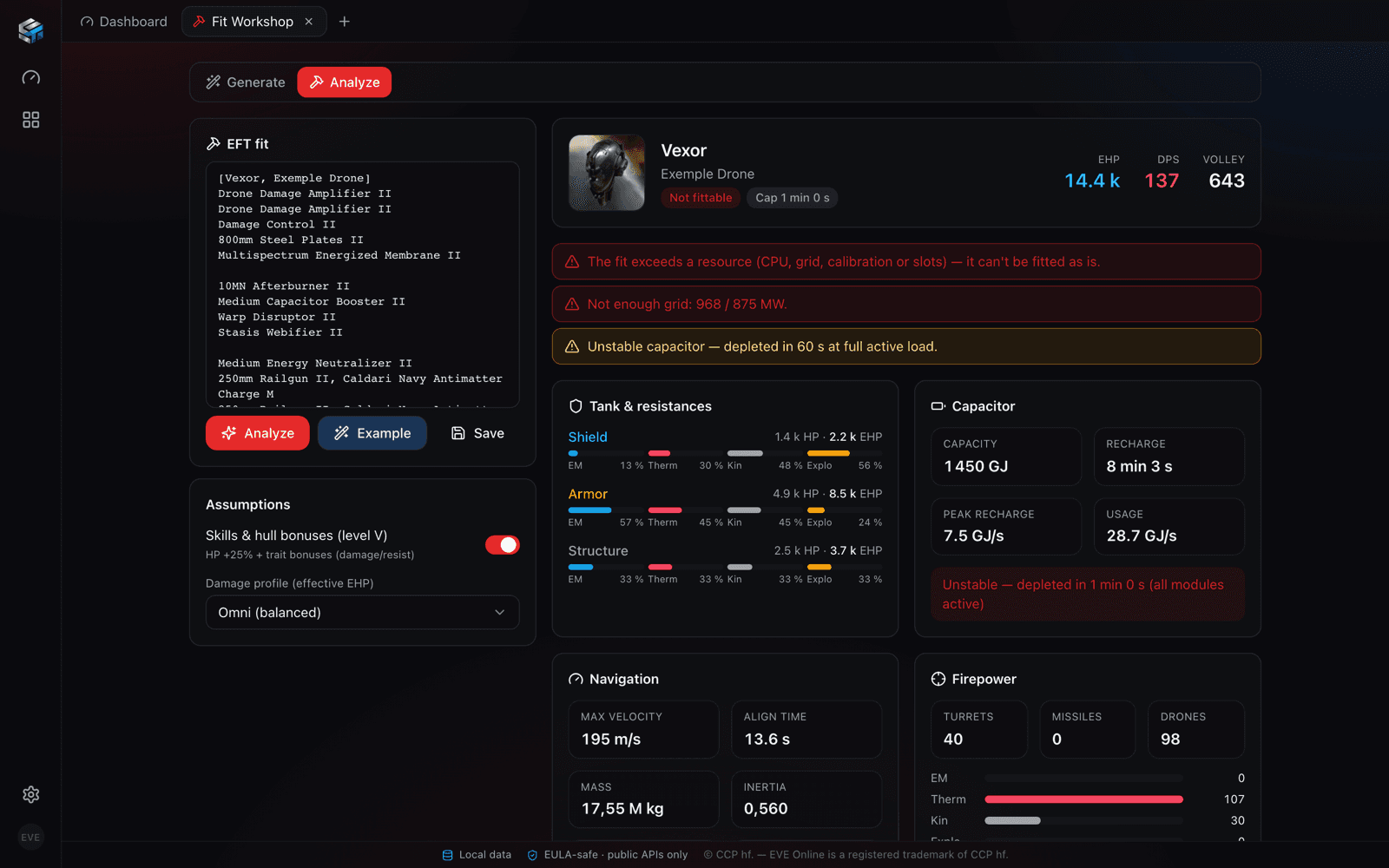Click Assumptions section heading
Viewport: 1389px width, 868px height.
click(x=248, y=505)
